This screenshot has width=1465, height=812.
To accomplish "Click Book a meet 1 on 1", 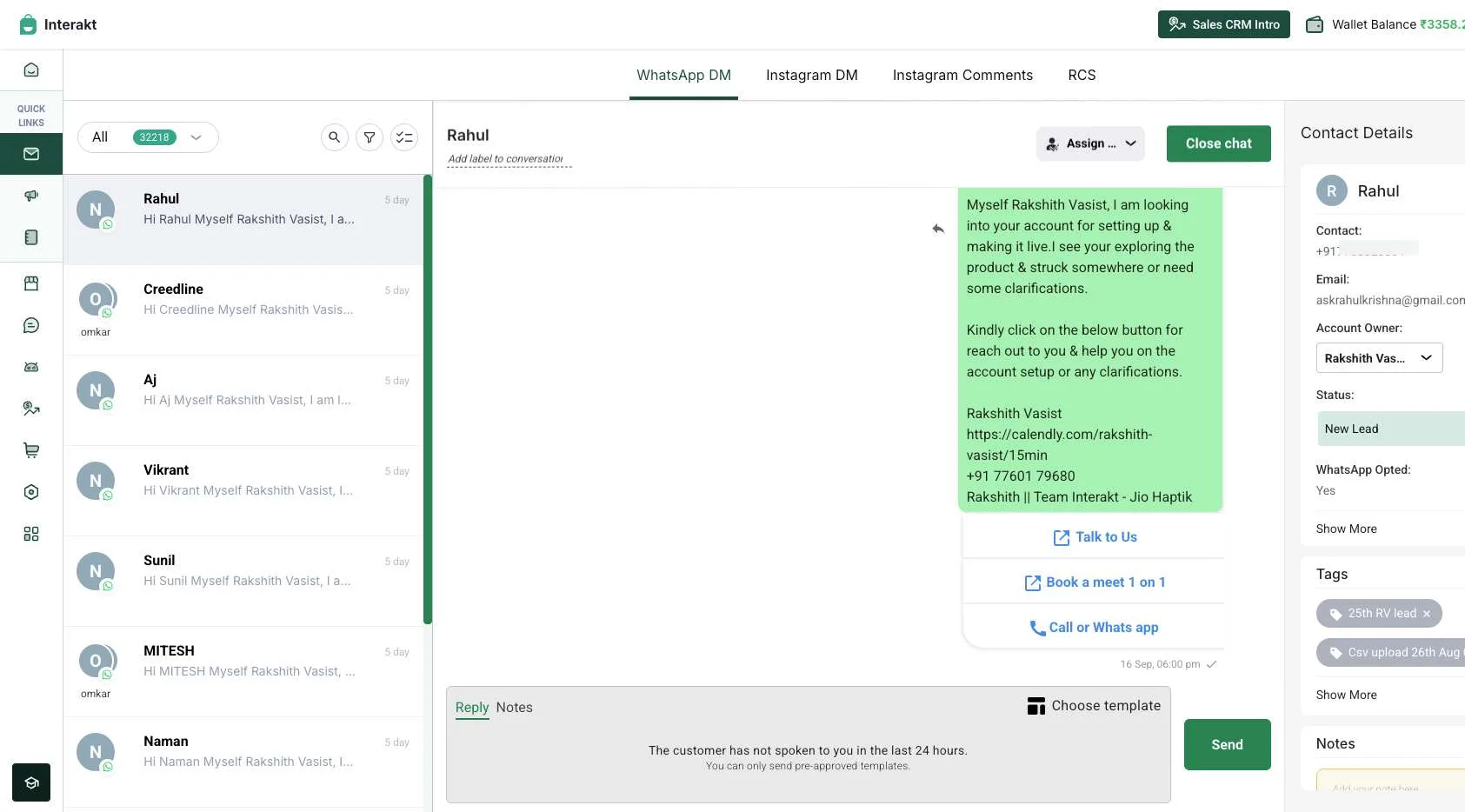I will [1094, 582].
